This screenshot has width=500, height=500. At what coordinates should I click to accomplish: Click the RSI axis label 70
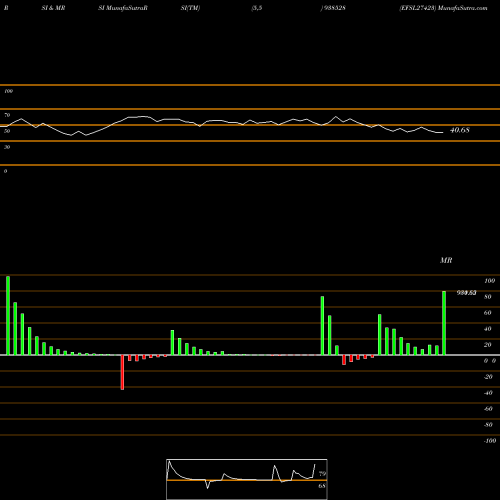pyautogui.click(x=7, y=115)
